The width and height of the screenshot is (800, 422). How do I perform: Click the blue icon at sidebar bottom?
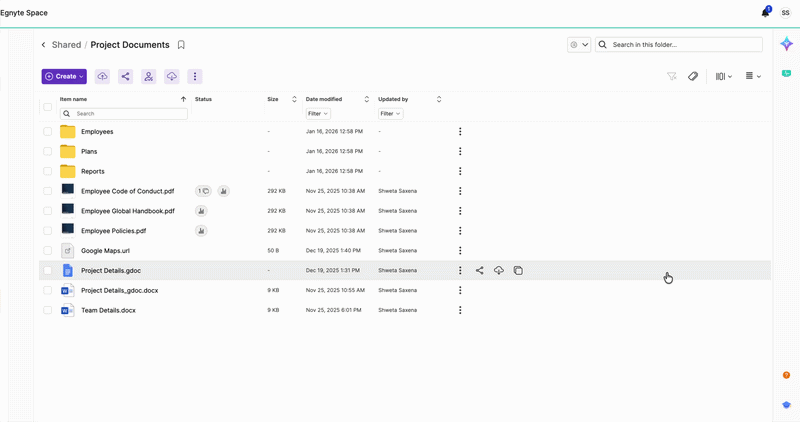click(786, 405)
